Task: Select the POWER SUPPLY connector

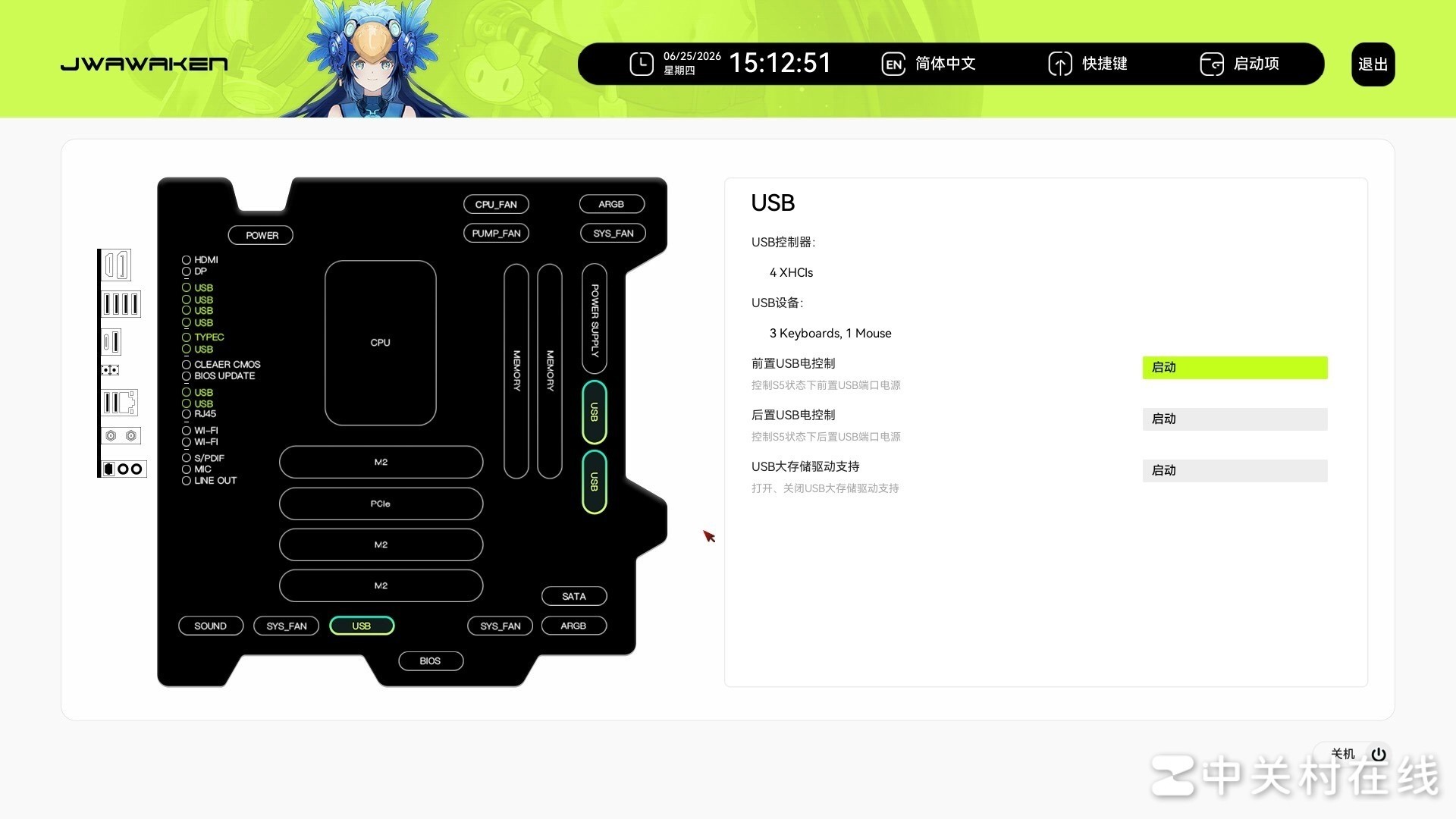Action: (x=595, y=318)
